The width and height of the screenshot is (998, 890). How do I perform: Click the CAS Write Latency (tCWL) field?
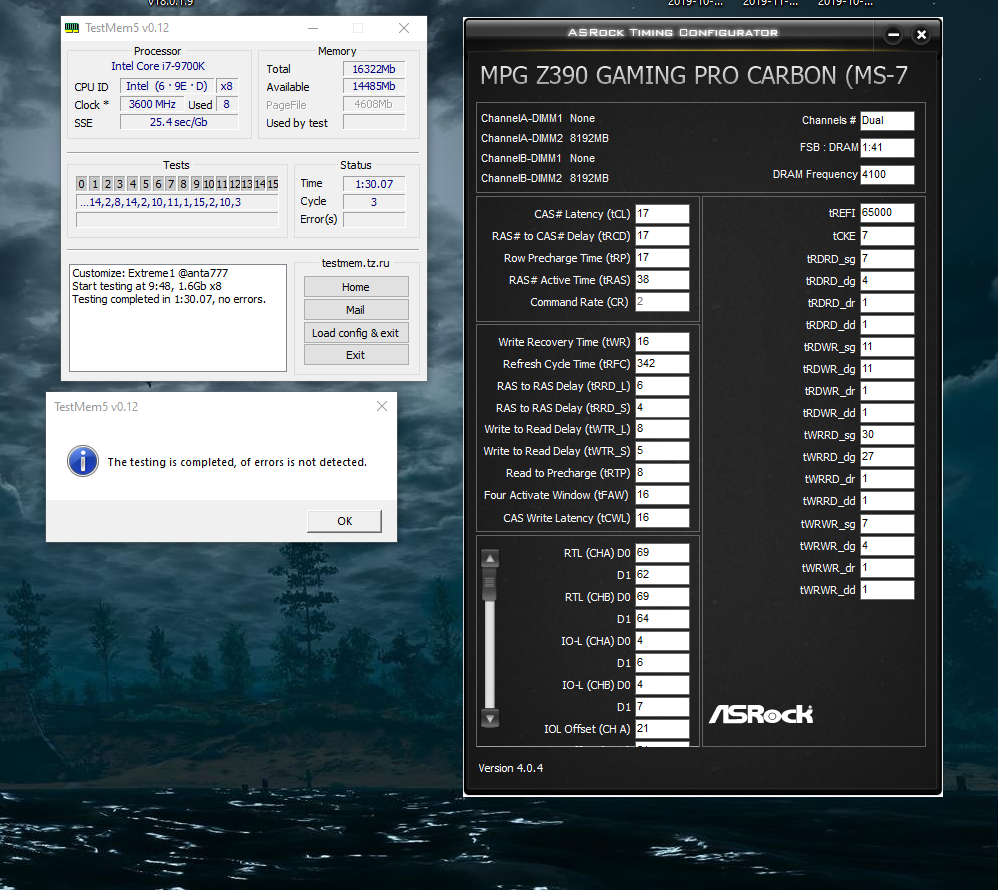pos(662,518)
